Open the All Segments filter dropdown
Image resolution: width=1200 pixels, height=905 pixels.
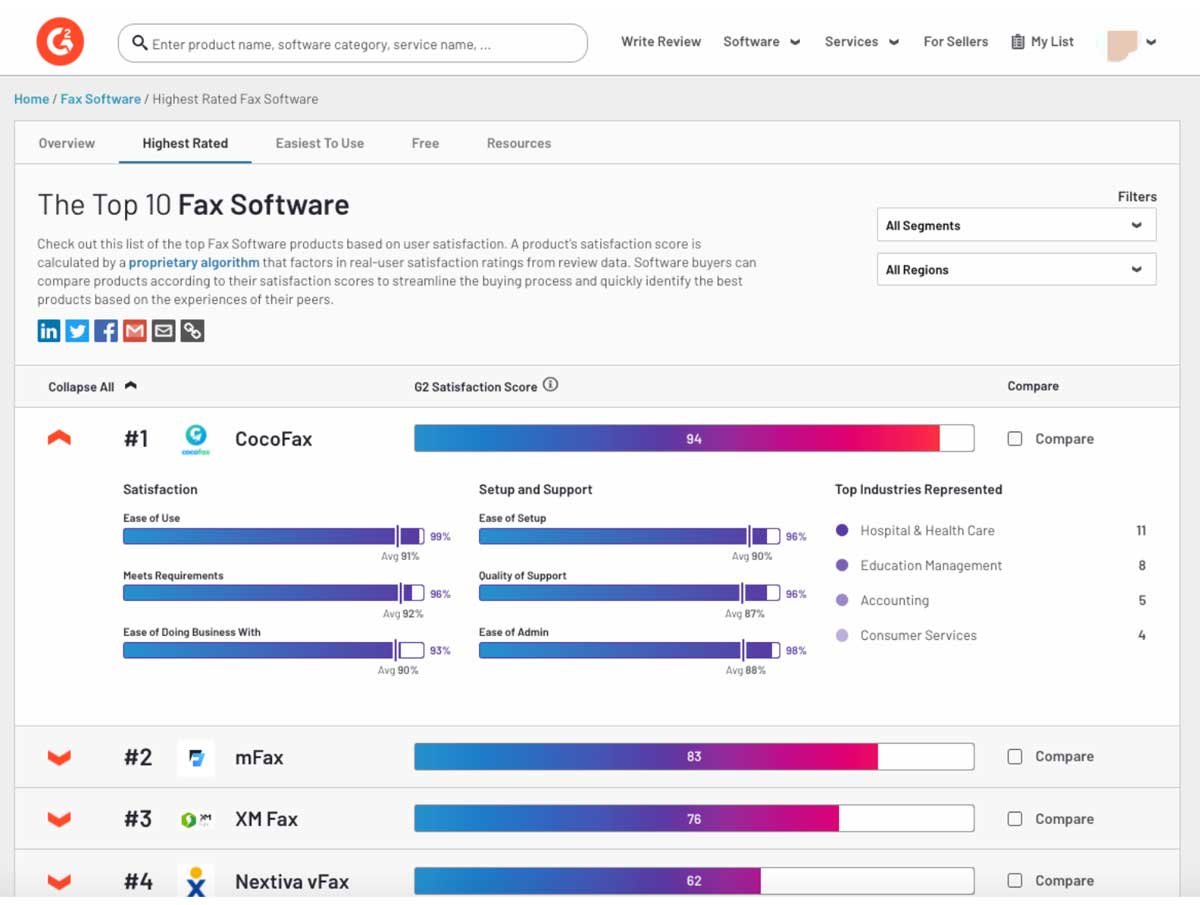[1016, 225]
